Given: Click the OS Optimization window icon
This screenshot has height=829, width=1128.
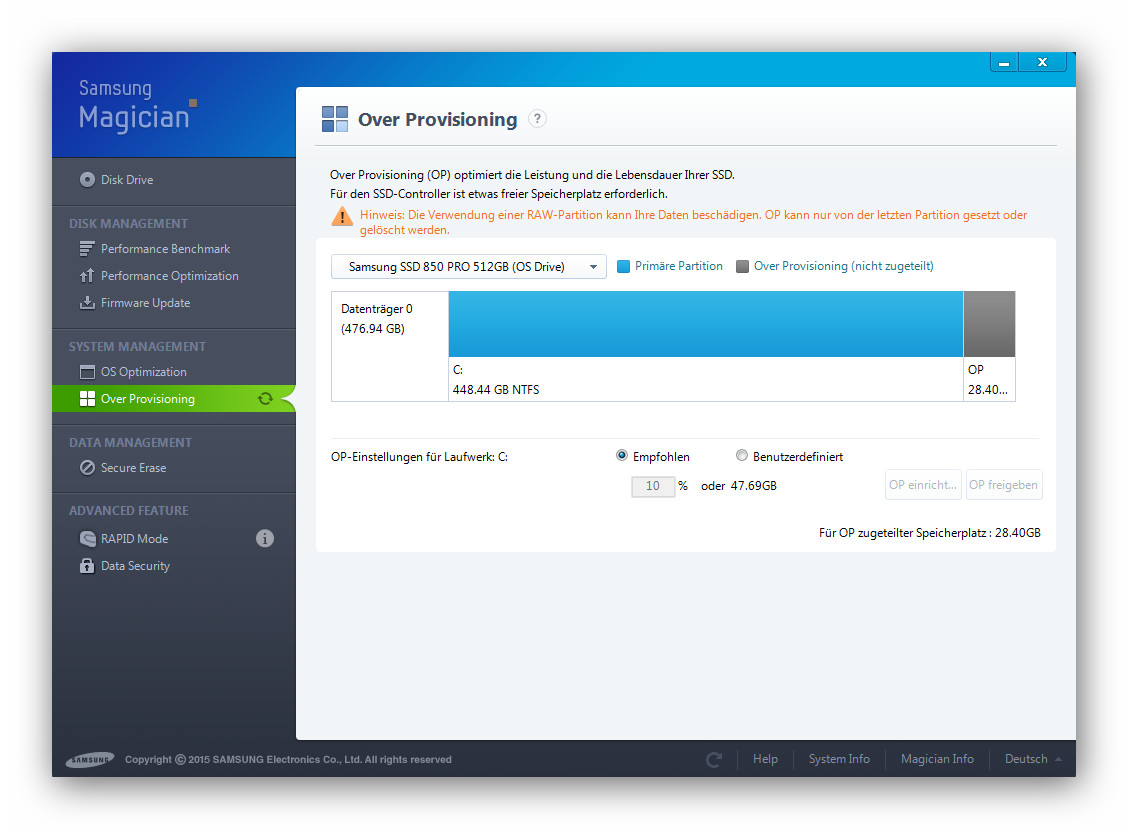Looking at the screenshot, I should [86, 372].
